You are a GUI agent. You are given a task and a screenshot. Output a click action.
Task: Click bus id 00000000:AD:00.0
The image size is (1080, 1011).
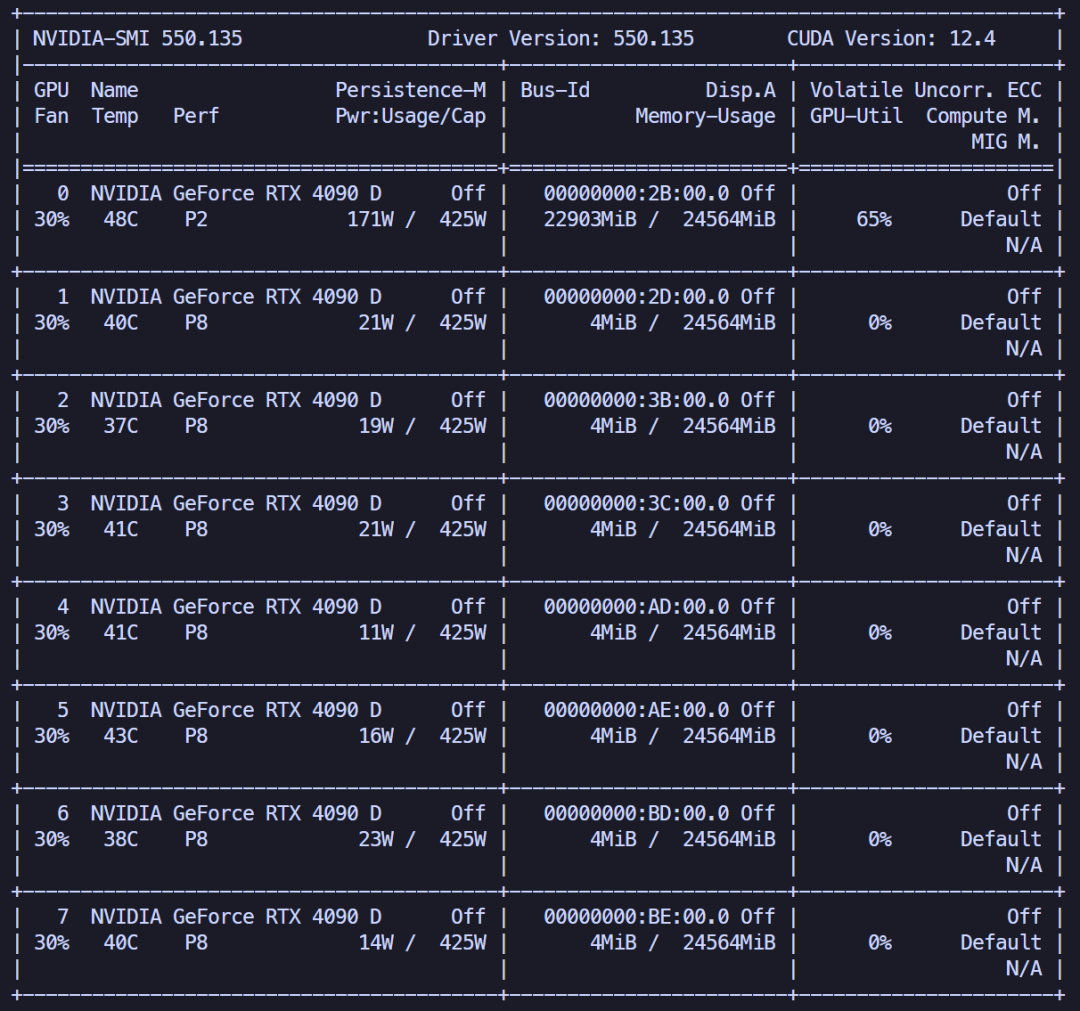[636, 607]
